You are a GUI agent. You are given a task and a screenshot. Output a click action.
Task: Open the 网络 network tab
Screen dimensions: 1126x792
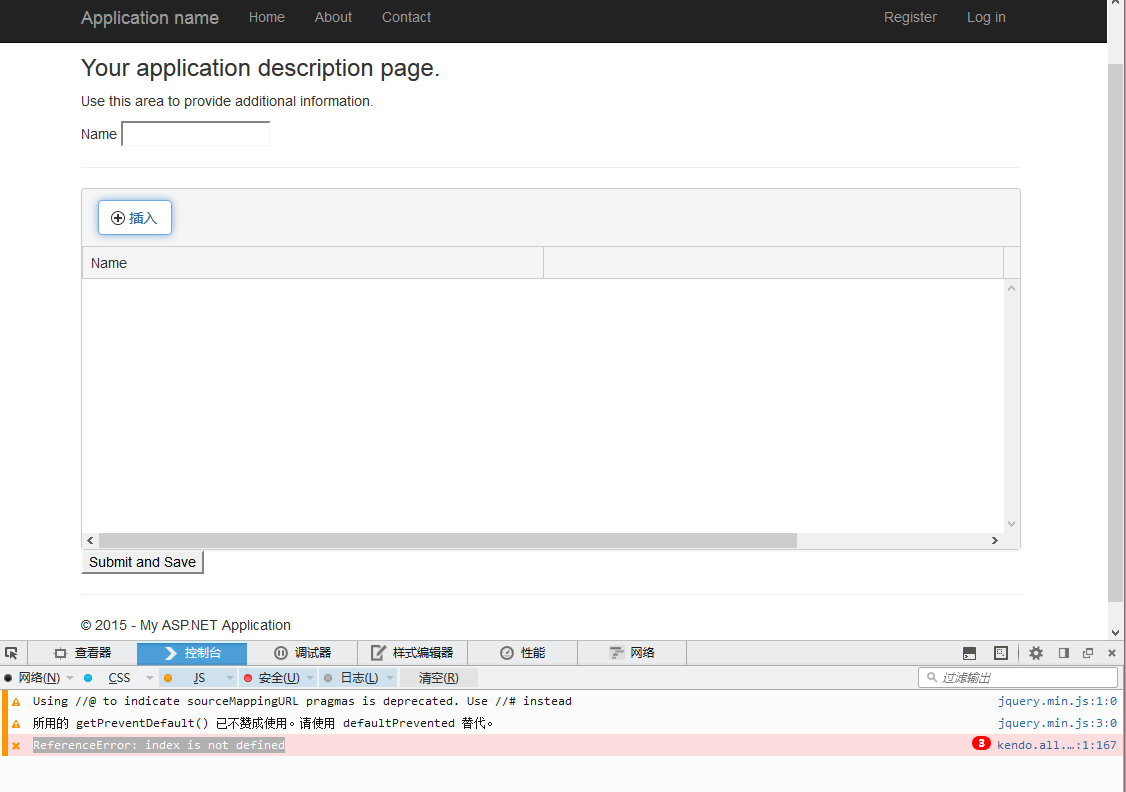(x=632, y=653)
